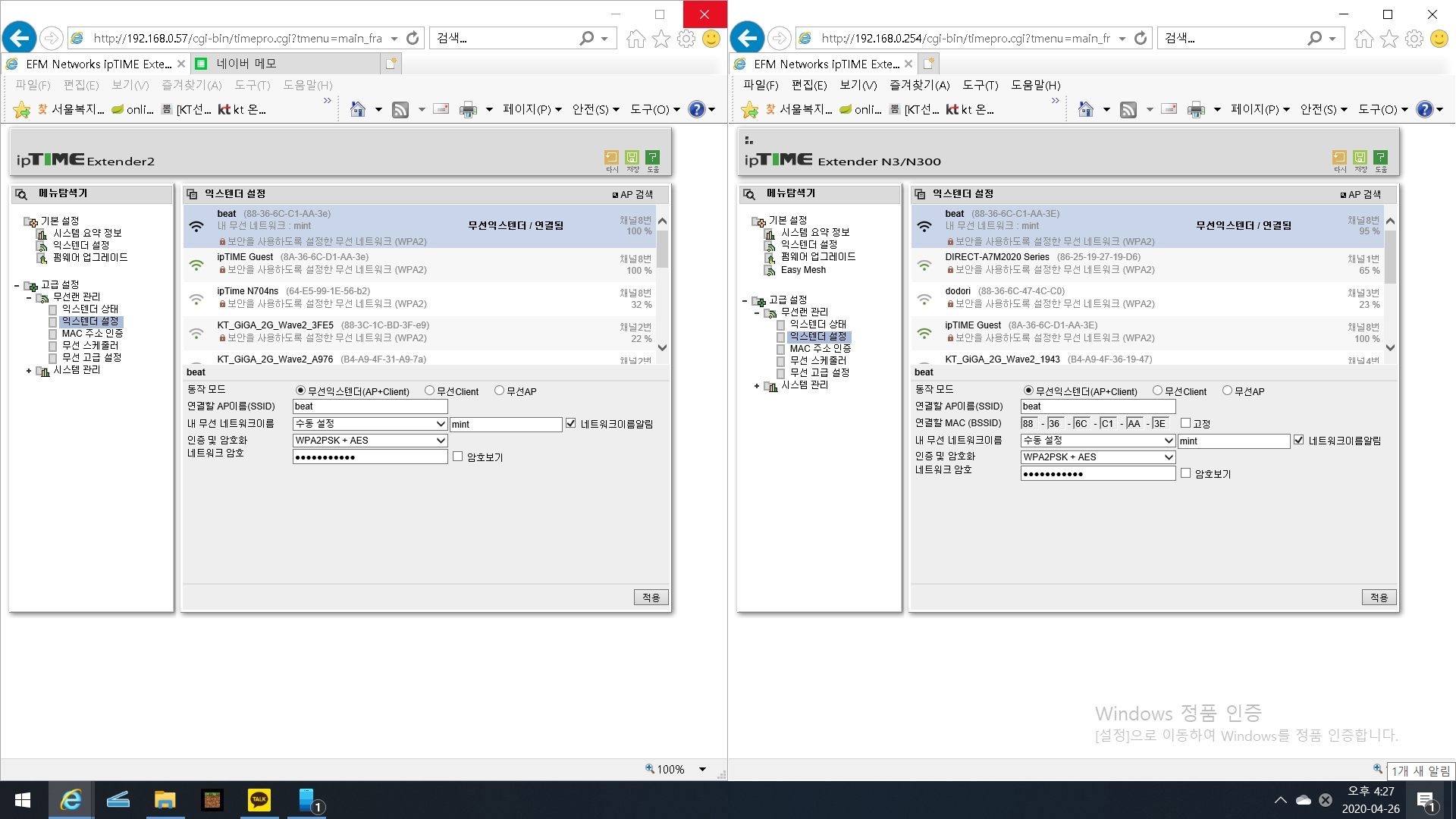The width and height of the screenshot is (1456, 819).
Task: Expand 시스템 관리 tree node in left window
Action: coord(29,371)
